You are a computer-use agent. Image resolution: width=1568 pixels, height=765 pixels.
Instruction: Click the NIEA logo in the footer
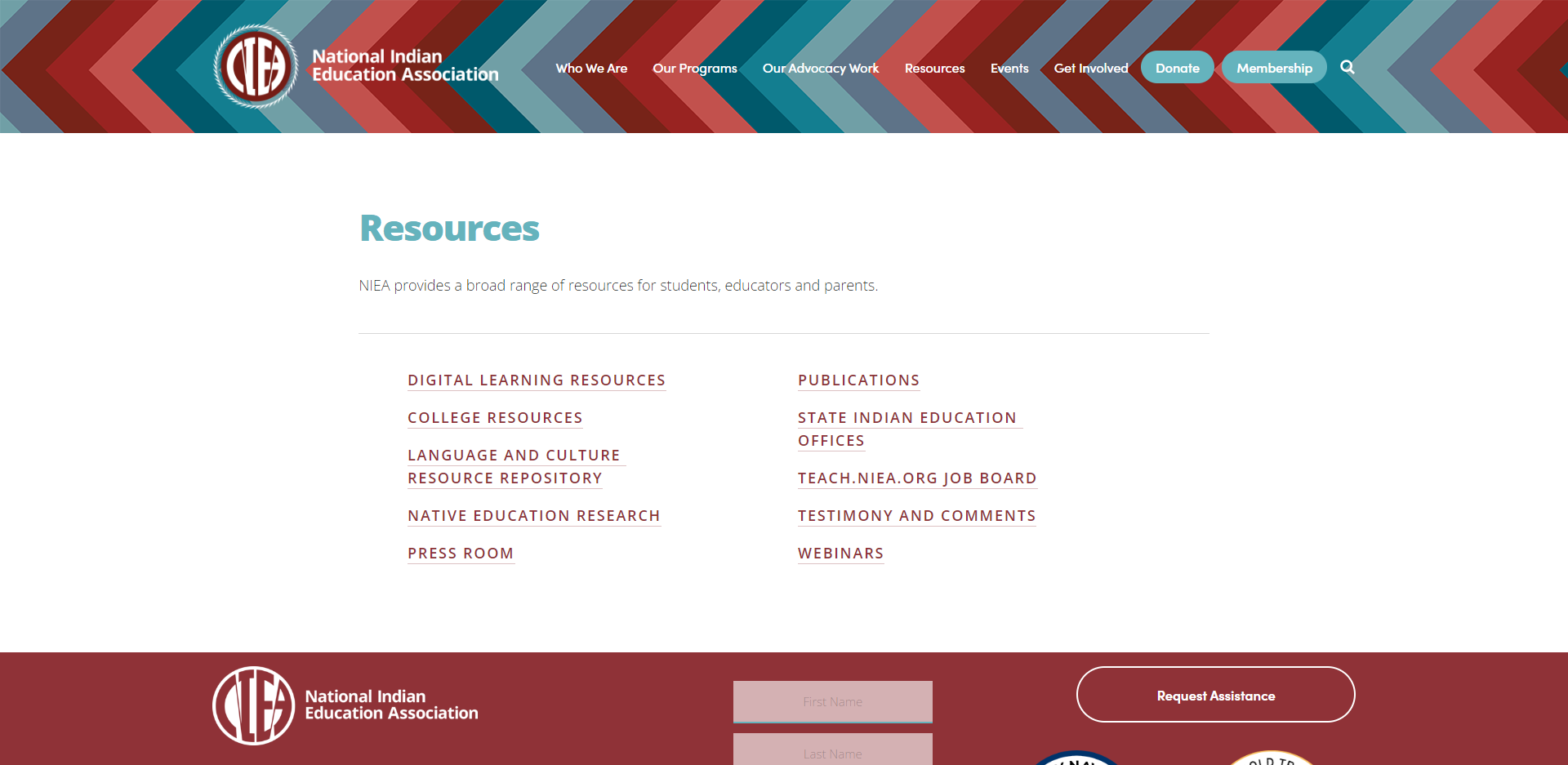coord(254,705)
